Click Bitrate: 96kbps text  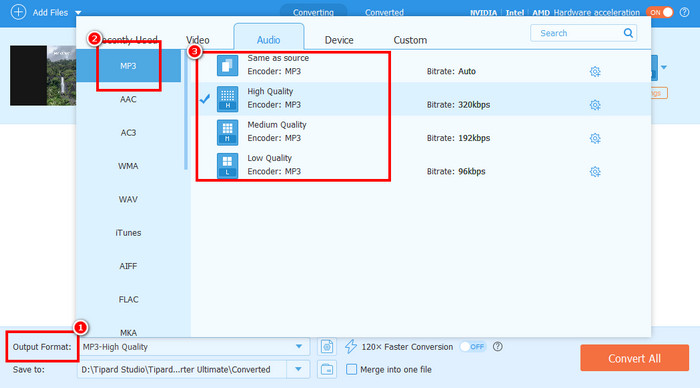[x=456, y=171]
